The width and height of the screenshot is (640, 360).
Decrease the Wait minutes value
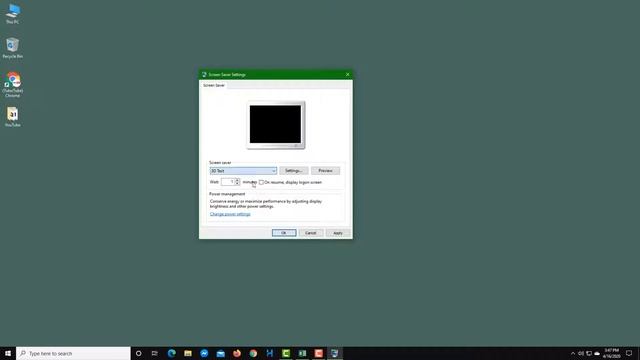pyautogui.click(x=237, y=184)
